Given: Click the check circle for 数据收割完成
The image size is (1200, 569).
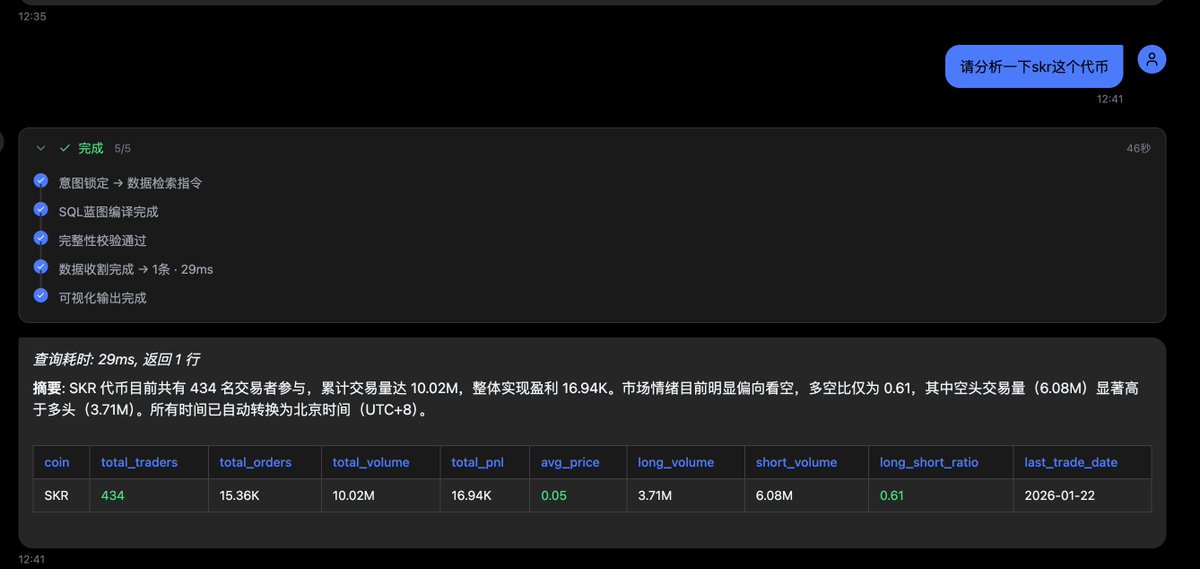Looking at the screenshot, I should point(41,267).
